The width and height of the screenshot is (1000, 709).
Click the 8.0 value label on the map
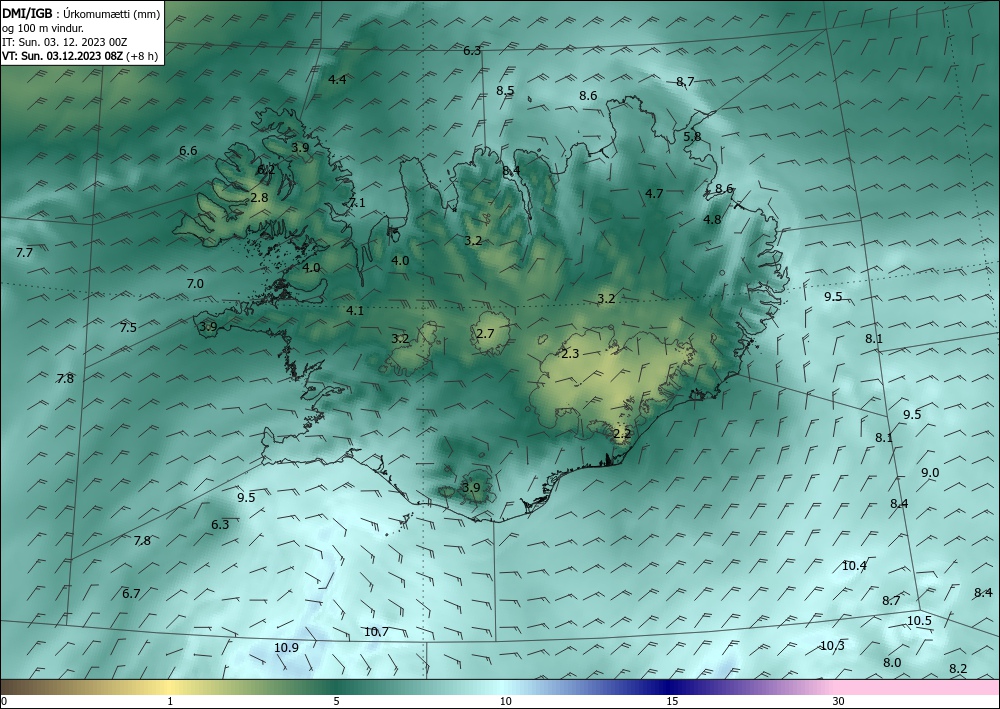892,662
